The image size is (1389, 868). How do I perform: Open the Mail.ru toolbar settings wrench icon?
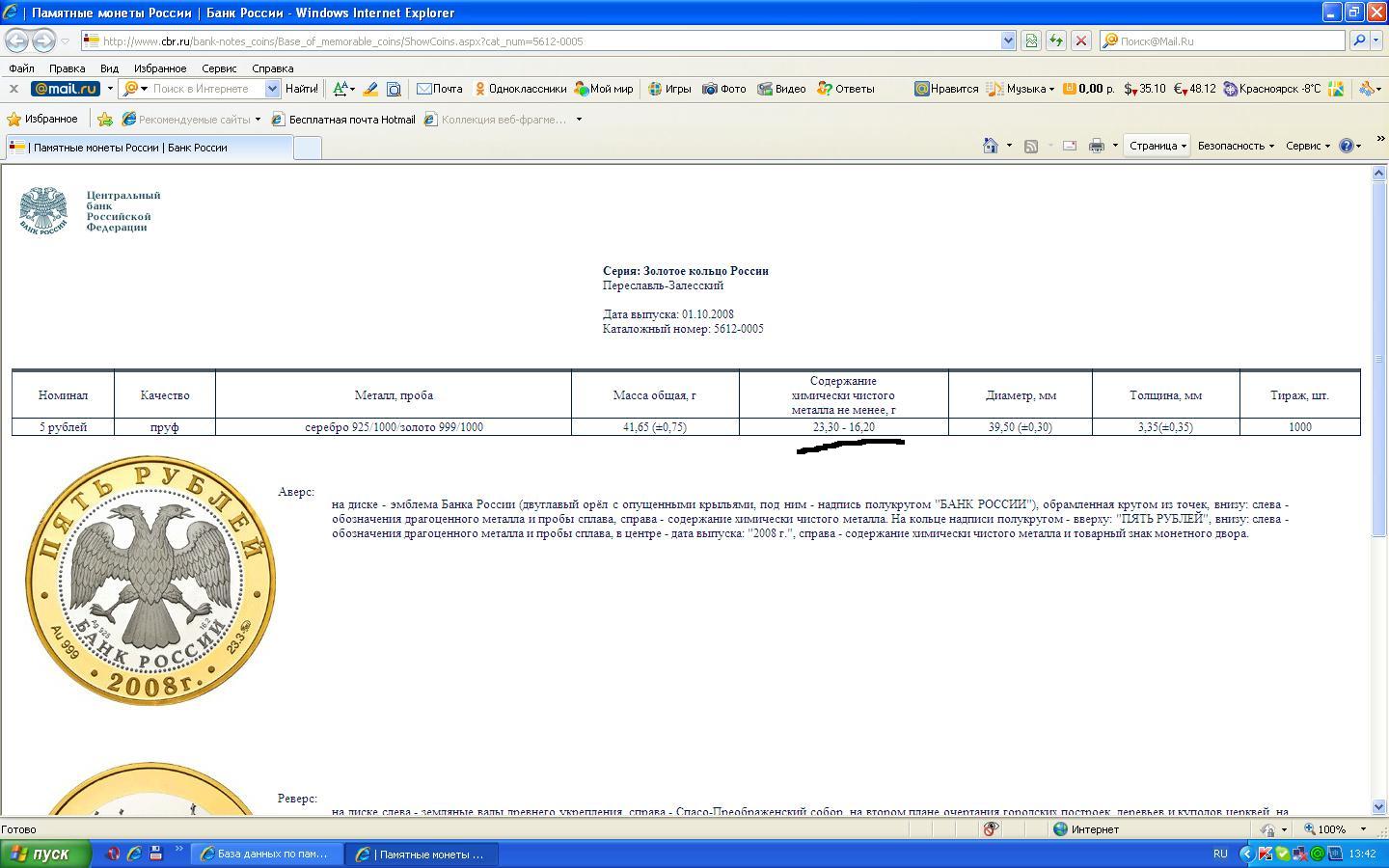coord(1367,89)
